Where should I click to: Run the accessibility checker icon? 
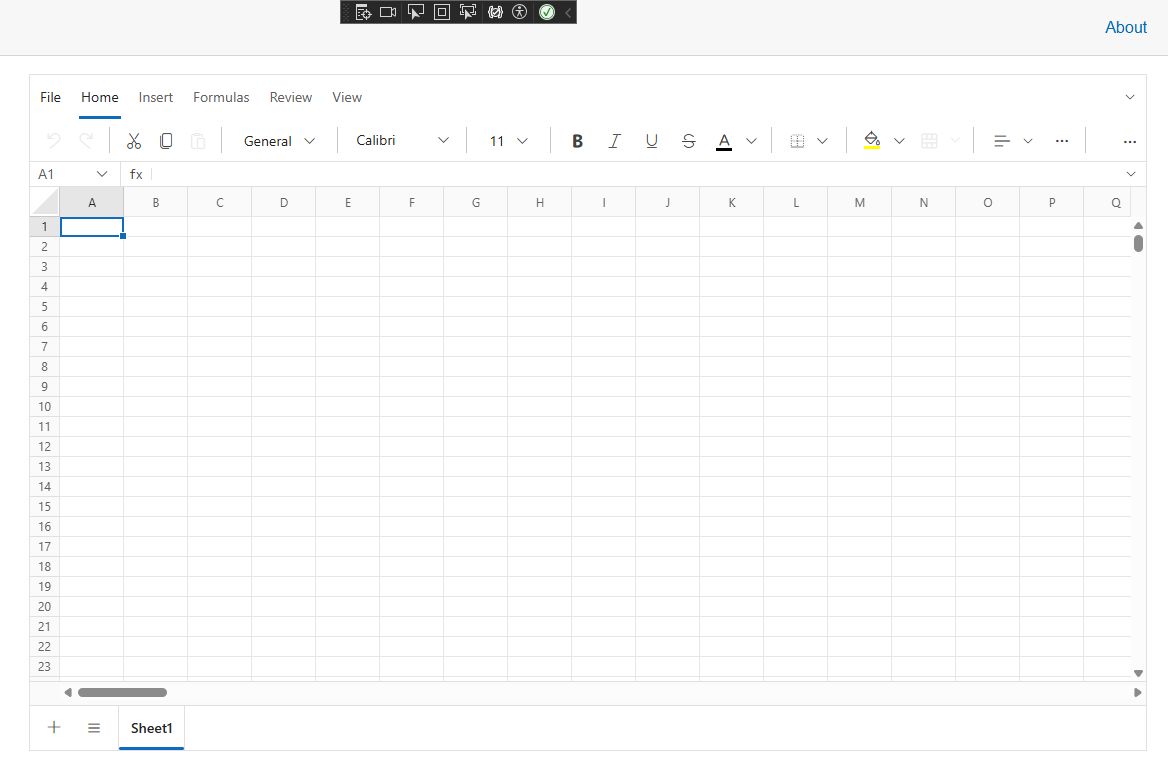click(520, 12)
